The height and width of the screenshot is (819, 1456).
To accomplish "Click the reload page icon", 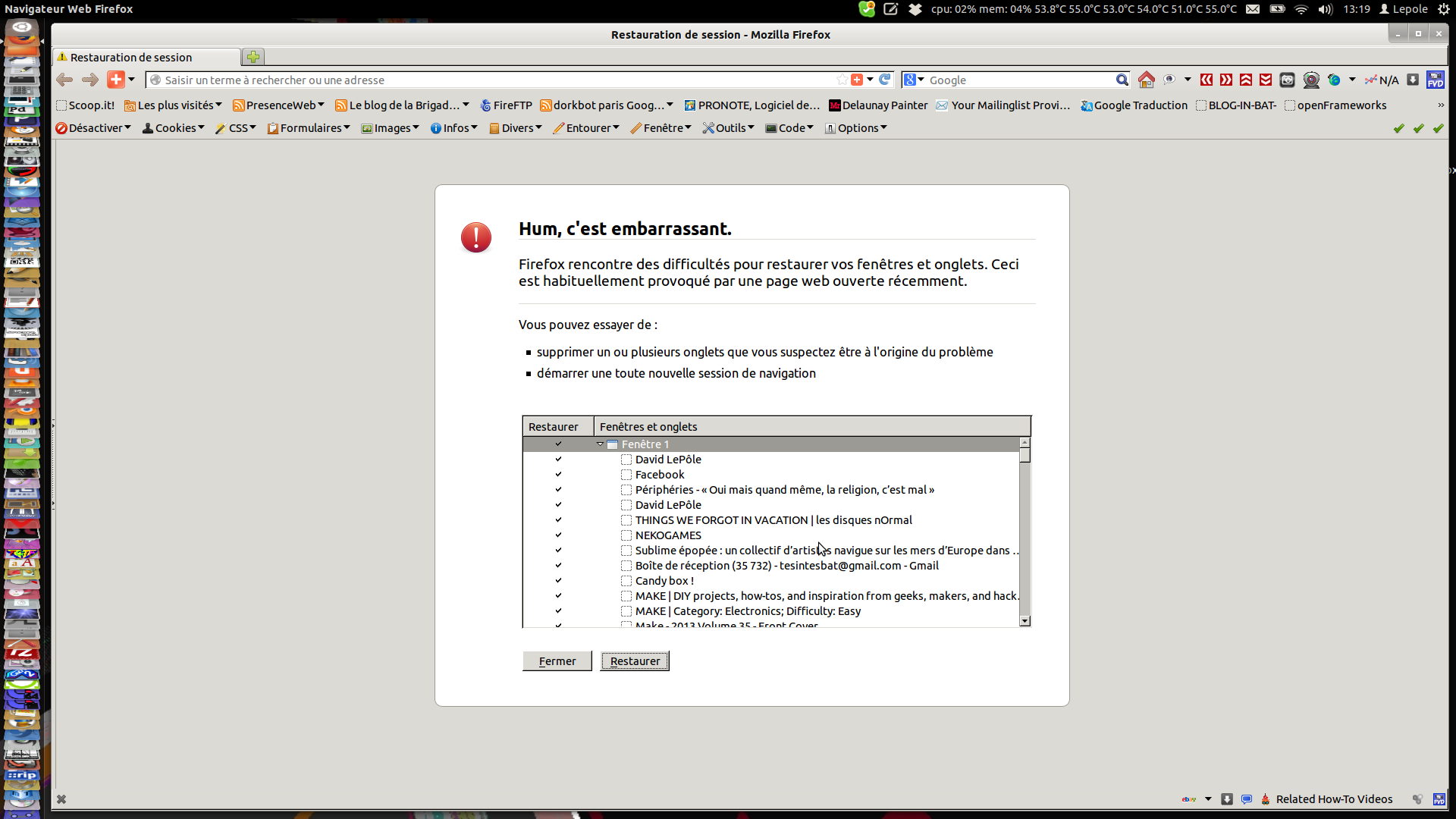I will coord(884,80).
